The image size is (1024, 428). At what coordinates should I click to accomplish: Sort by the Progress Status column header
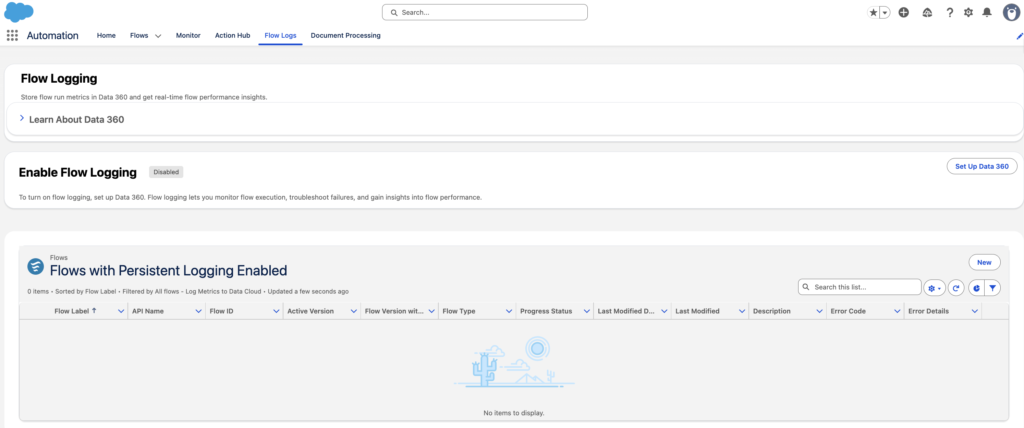pos(546,311)
